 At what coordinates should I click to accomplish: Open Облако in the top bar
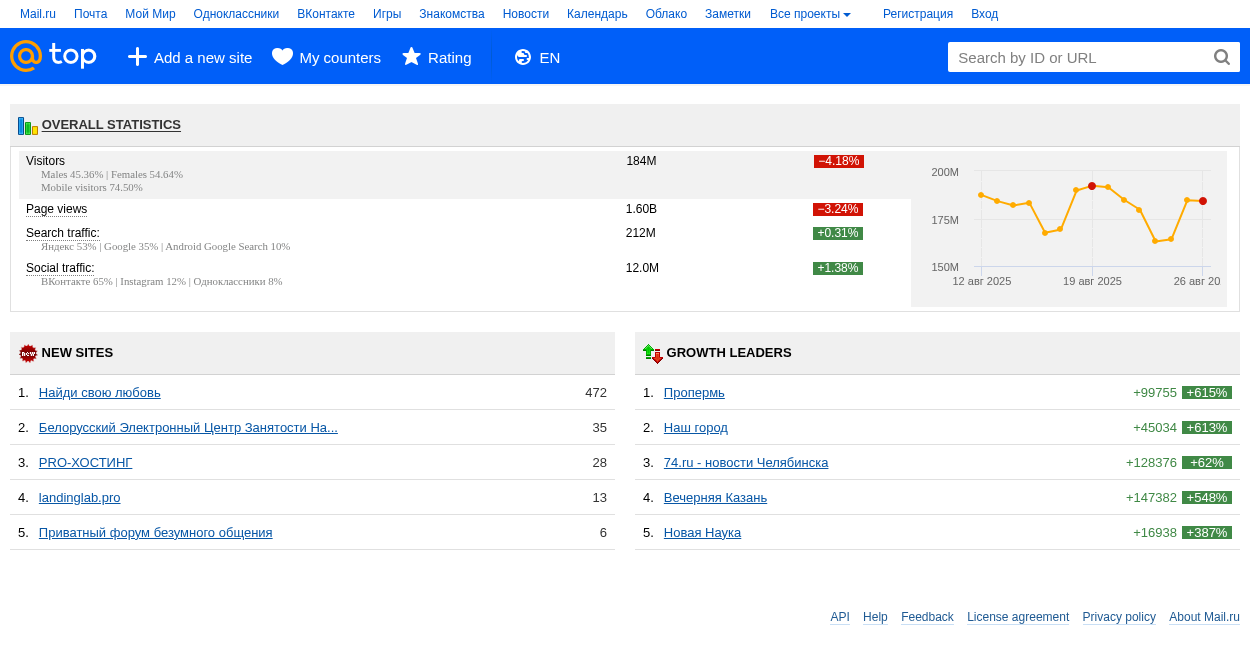click(666, 14)
